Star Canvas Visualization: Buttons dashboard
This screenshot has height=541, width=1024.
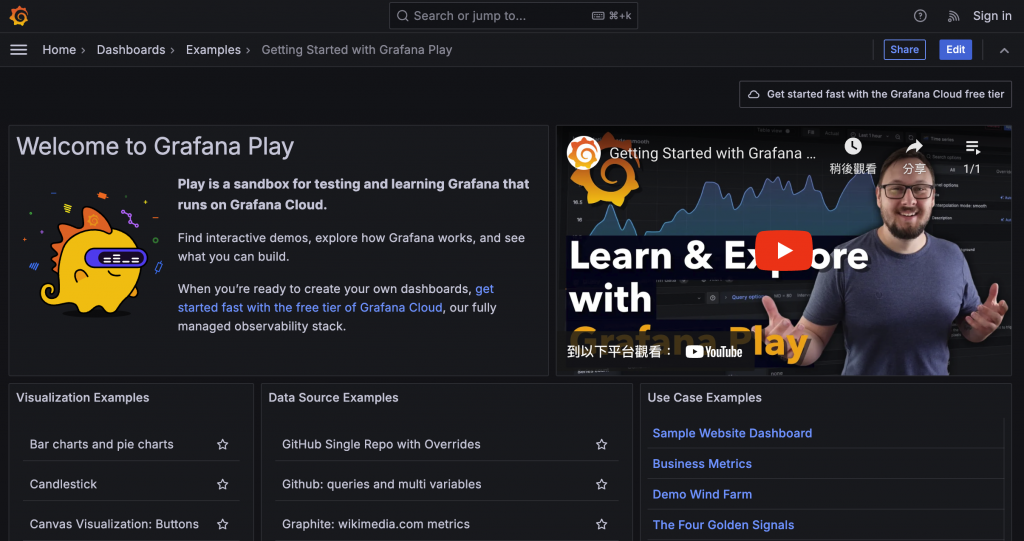(x=223, y=524)
